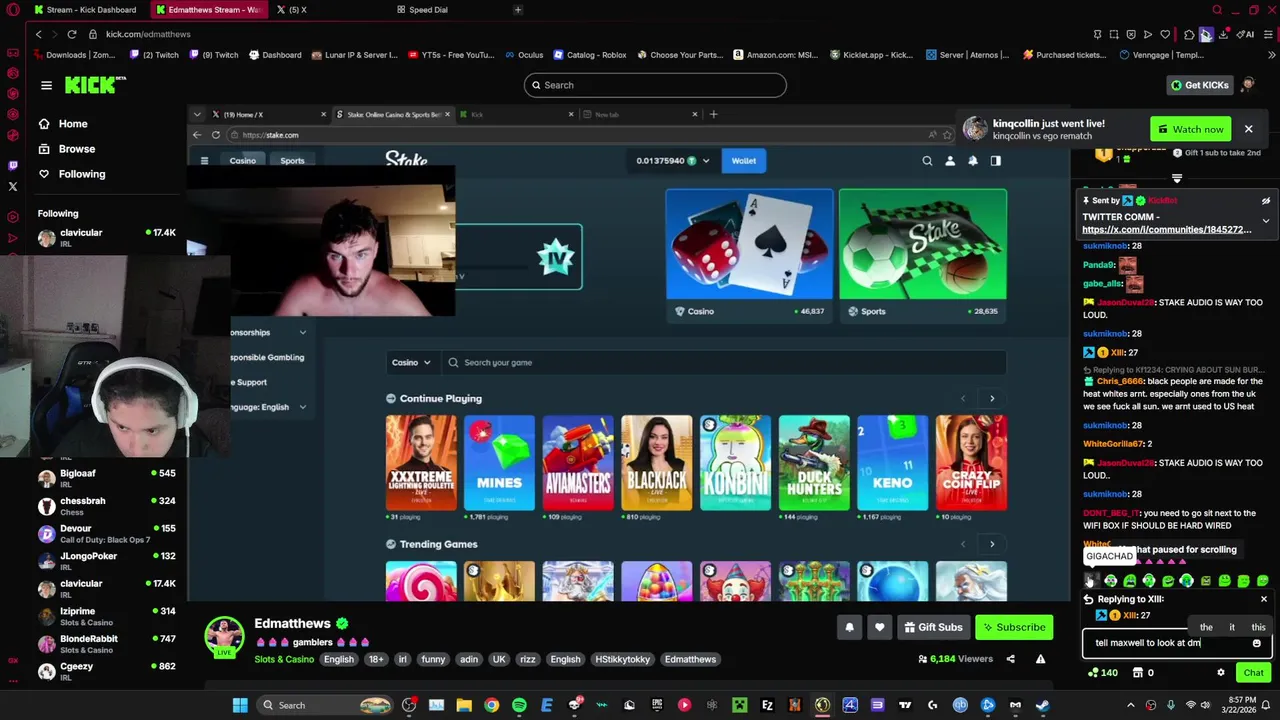Open the Windows Start menu
The image size is (1280, 720).
click(x=240, y=705)
